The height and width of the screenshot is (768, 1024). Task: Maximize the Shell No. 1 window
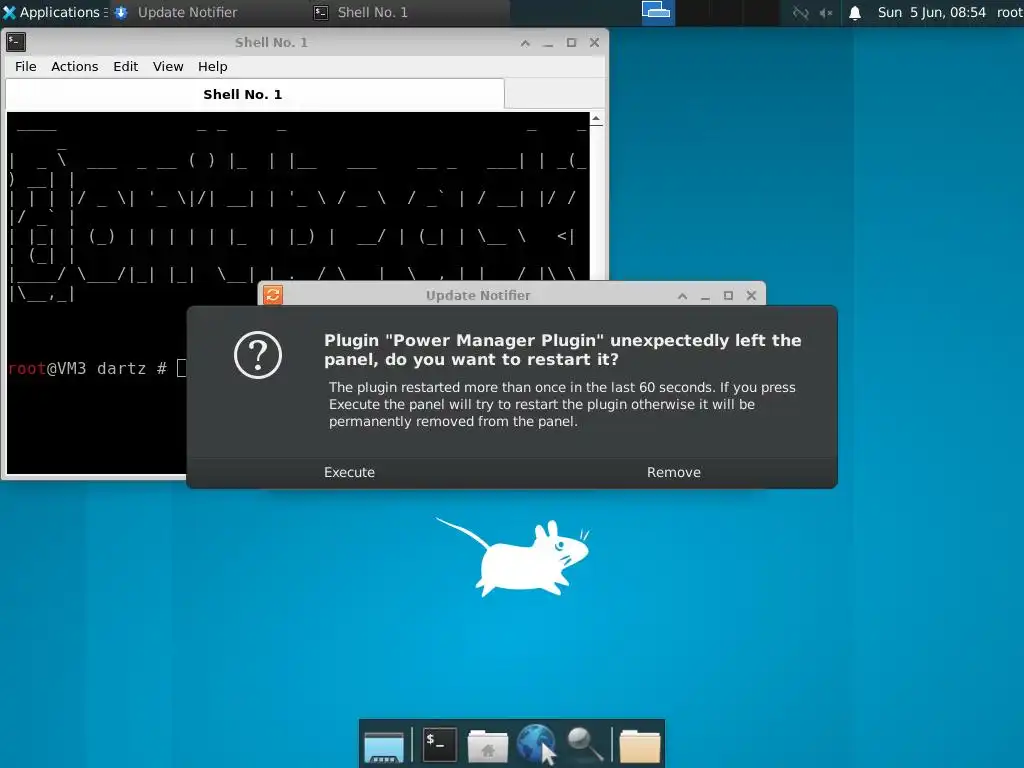571,43
